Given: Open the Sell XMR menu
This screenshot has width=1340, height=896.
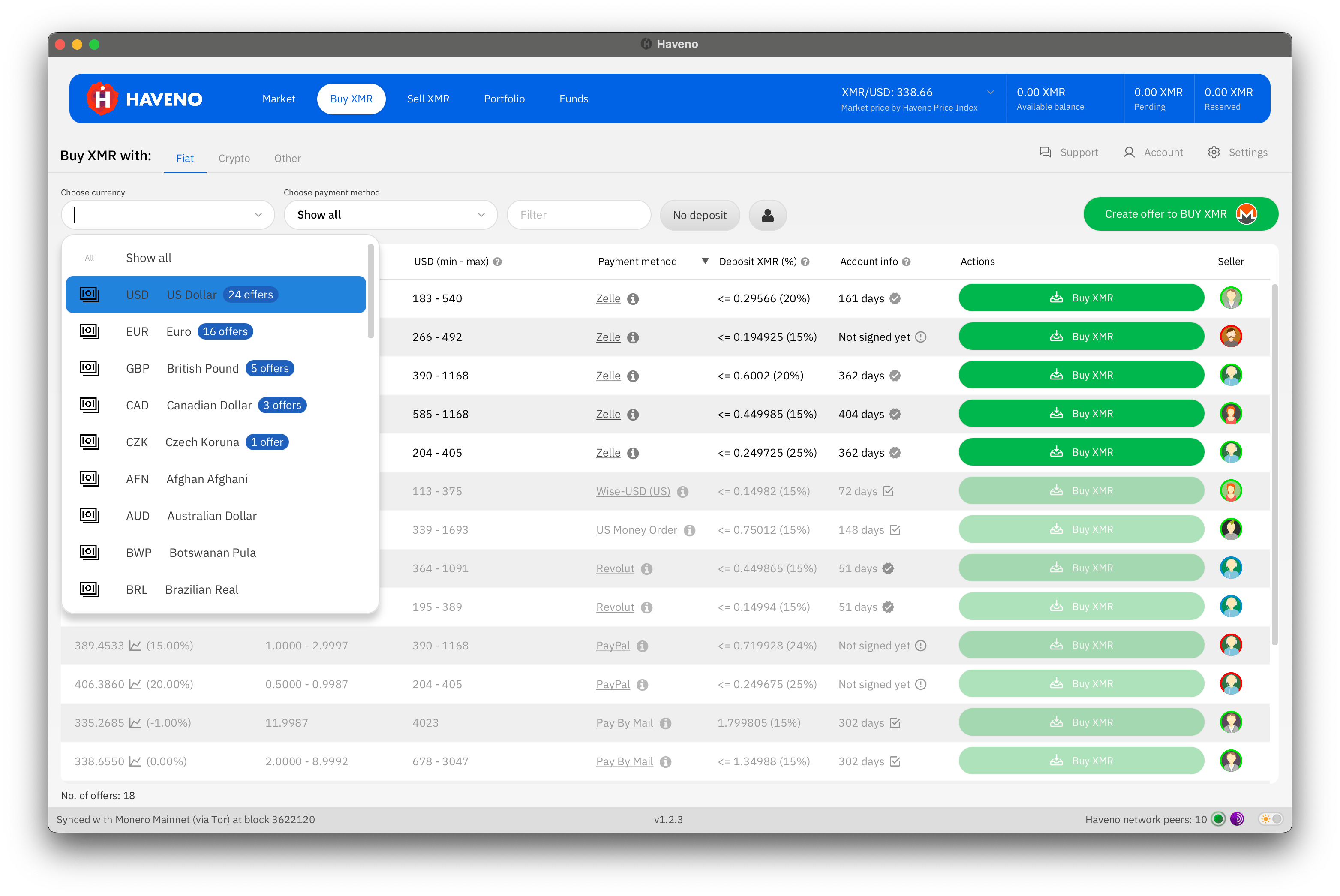Looking at the screenshot, I should [x=428, y=99].
